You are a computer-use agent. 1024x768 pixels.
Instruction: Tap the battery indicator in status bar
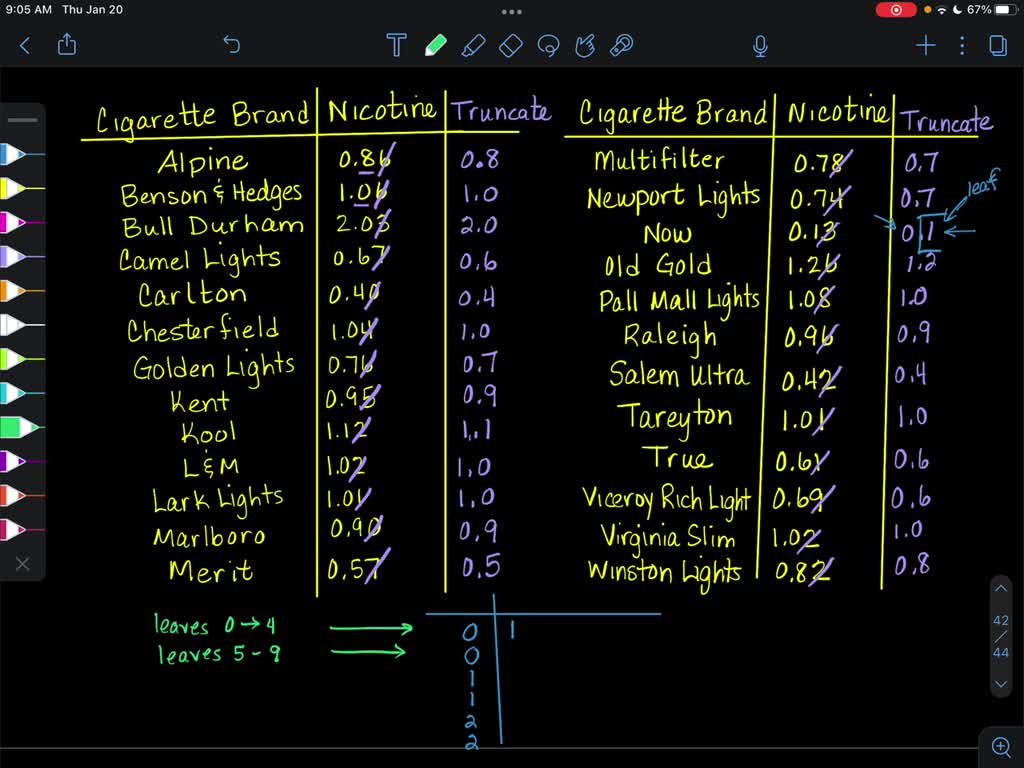1006,10
